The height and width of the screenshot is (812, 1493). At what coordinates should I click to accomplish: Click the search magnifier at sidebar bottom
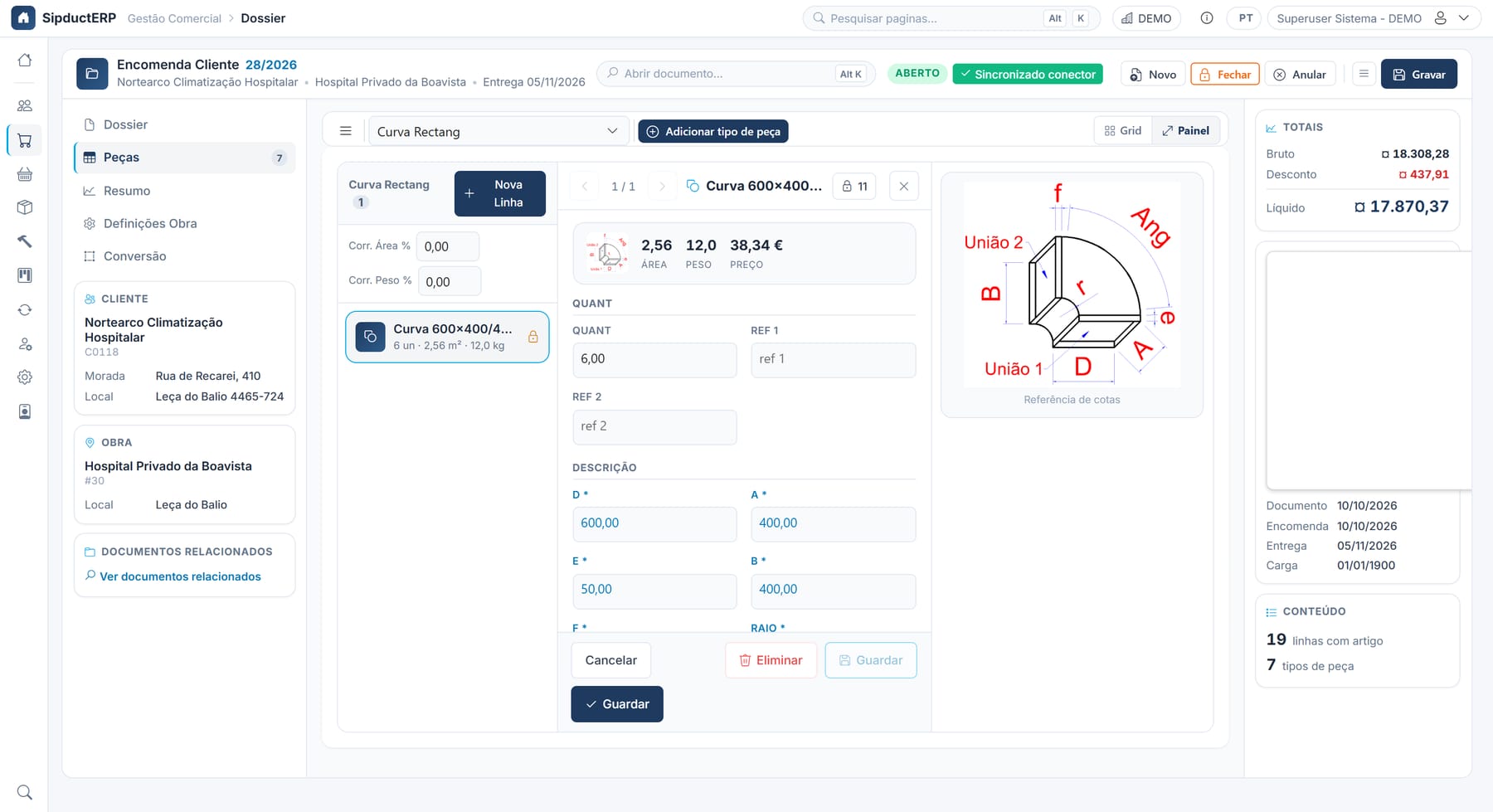pos(25,792)
